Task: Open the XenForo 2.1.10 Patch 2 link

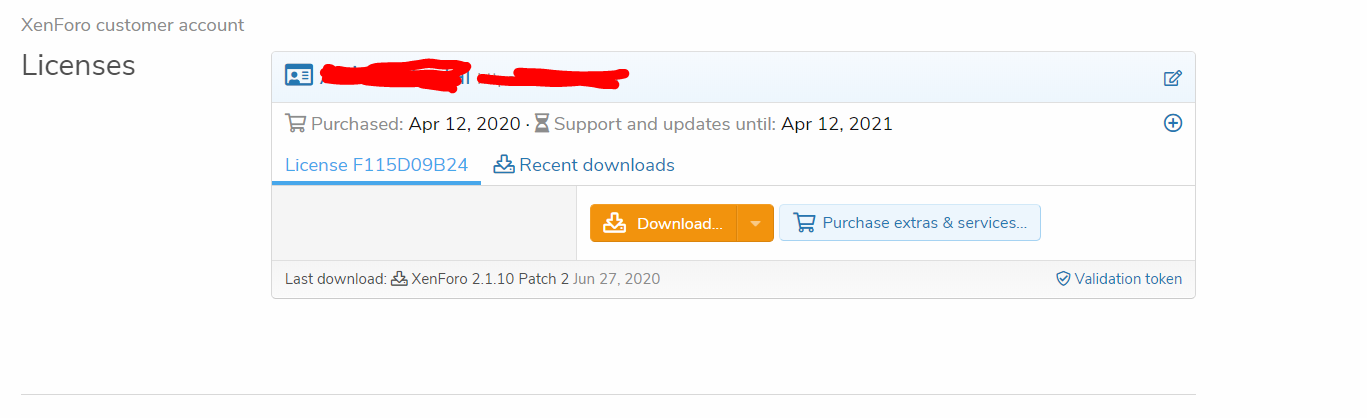Action: pyautogui.click(x=489, y=279)
